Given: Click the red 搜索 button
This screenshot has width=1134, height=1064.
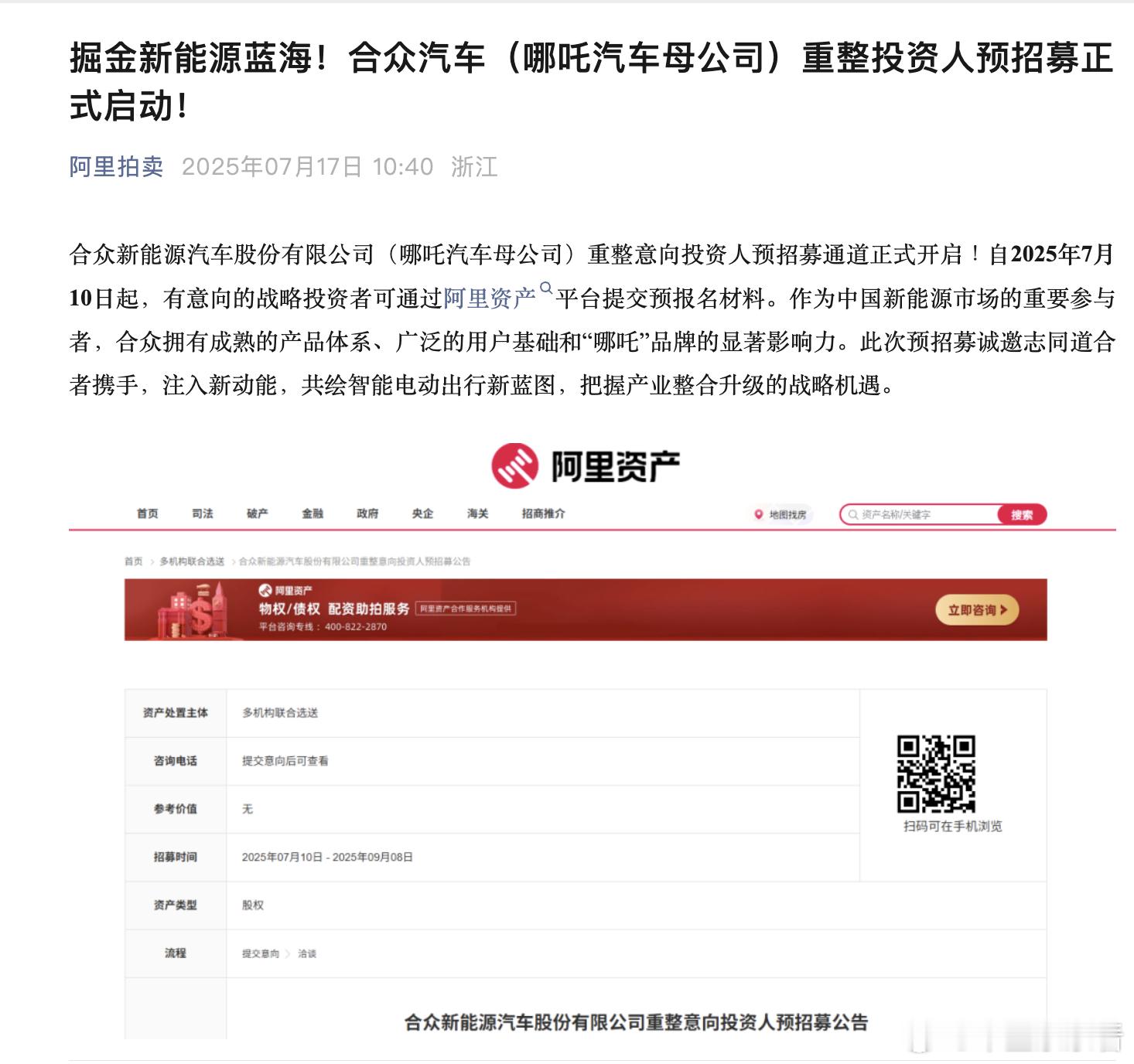Looking at the screenshot, I should pos(1022,514).
